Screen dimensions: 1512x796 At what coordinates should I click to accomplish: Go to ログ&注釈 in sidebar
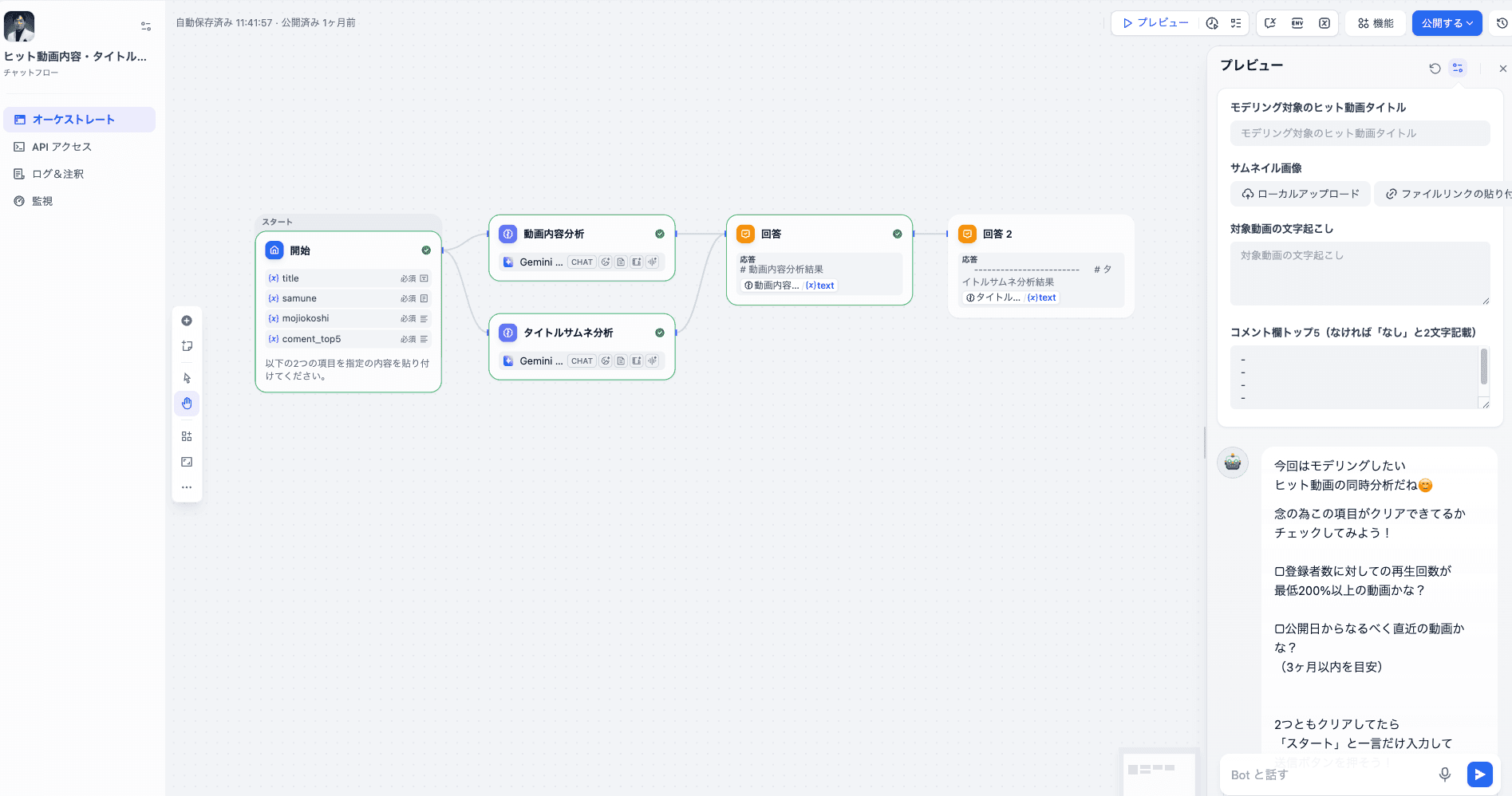pos(57,174)
